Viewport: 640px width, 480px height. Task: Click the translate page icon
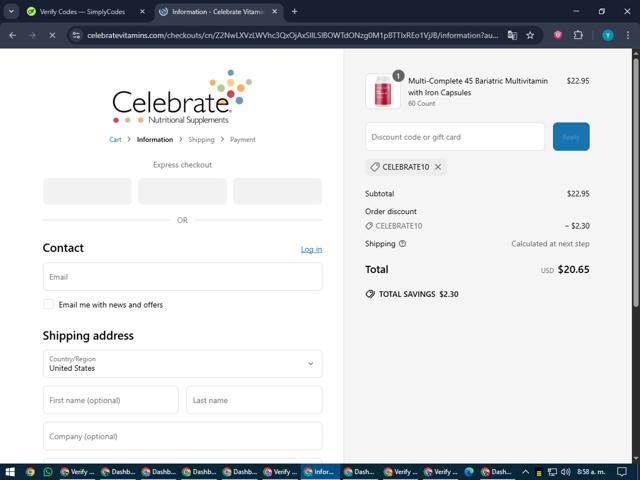(x=512, y=36)
